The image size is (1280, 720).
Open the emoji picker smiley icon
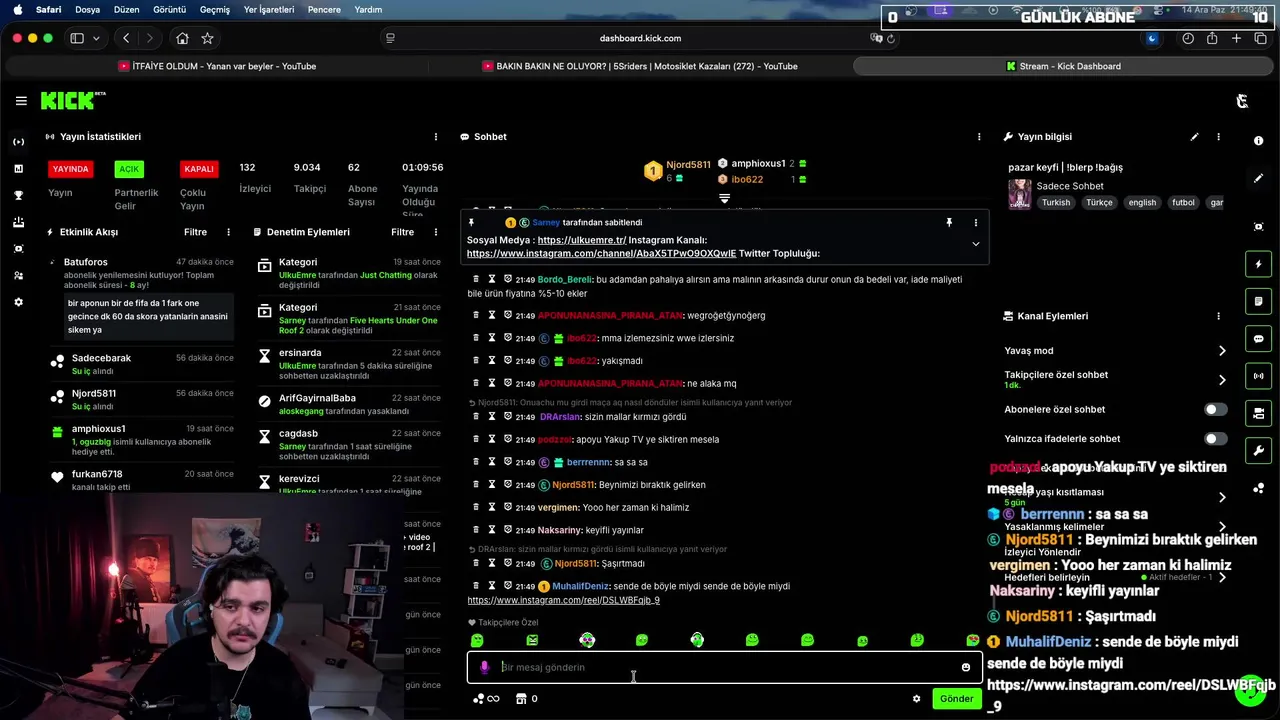965,667
